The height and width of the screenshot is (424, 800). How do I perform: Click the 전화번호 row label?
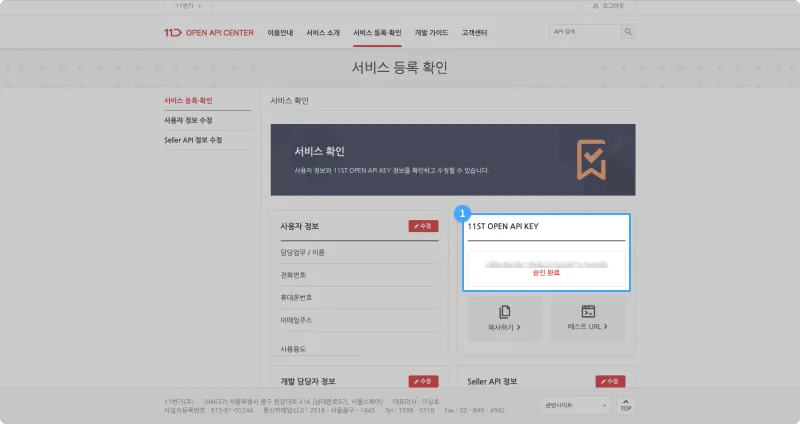tap(293, 275)
